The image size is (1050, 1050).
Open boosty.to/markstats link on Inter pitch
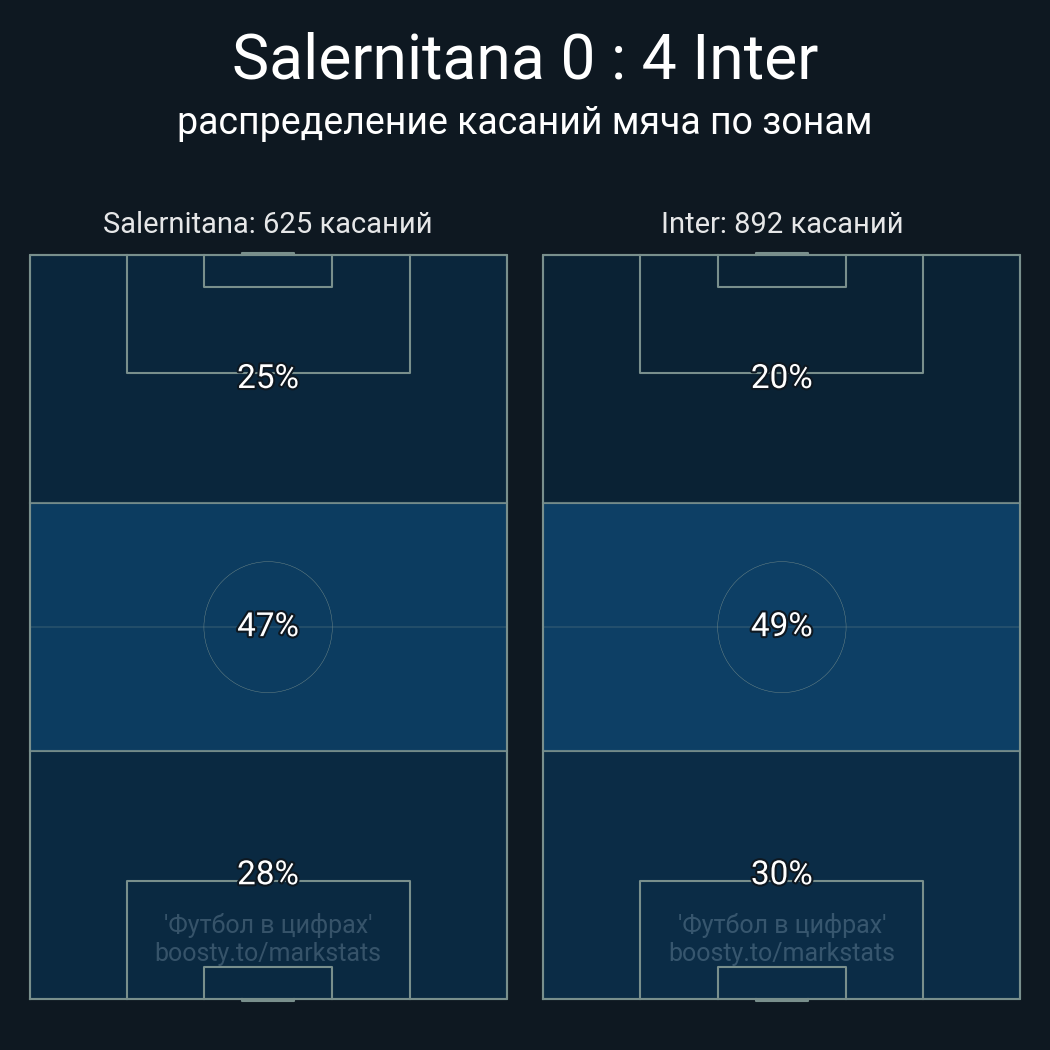tap(782, 952)
